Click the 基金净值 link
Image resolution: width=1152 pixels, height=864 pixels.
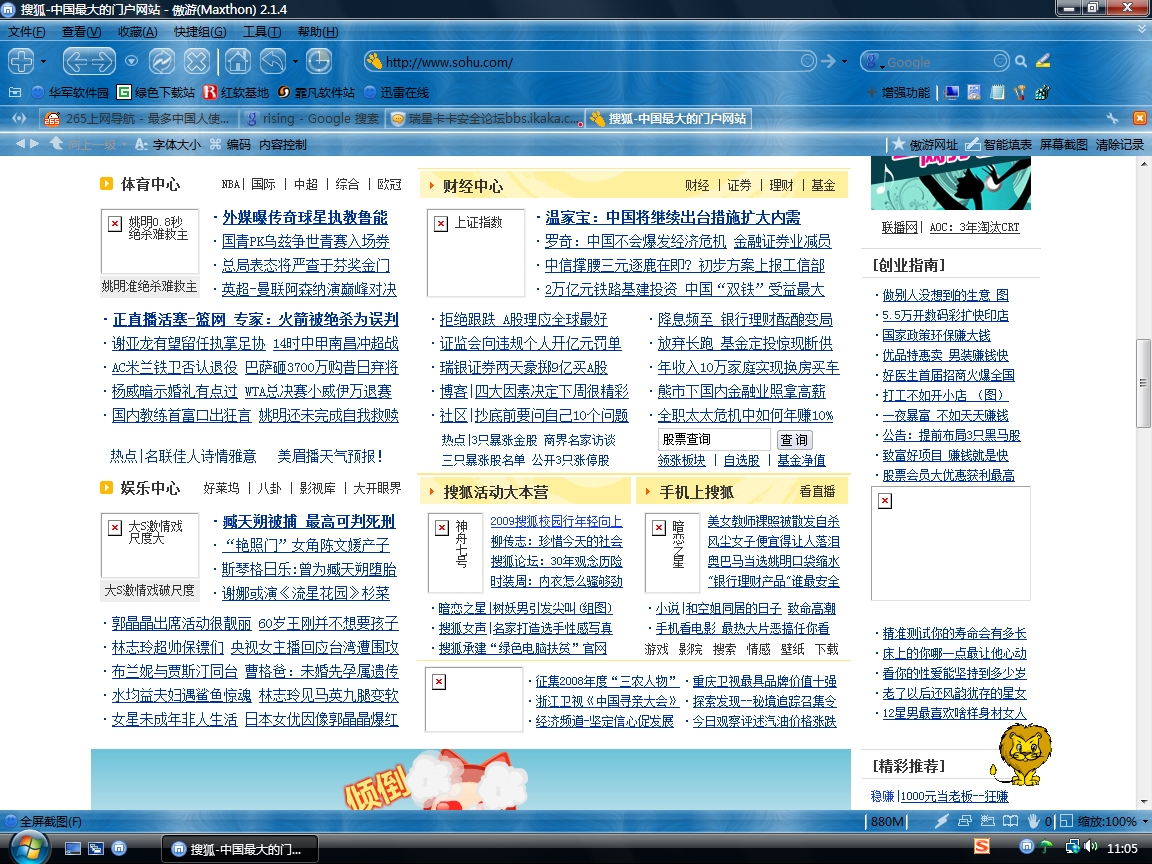tap(802, 460)
